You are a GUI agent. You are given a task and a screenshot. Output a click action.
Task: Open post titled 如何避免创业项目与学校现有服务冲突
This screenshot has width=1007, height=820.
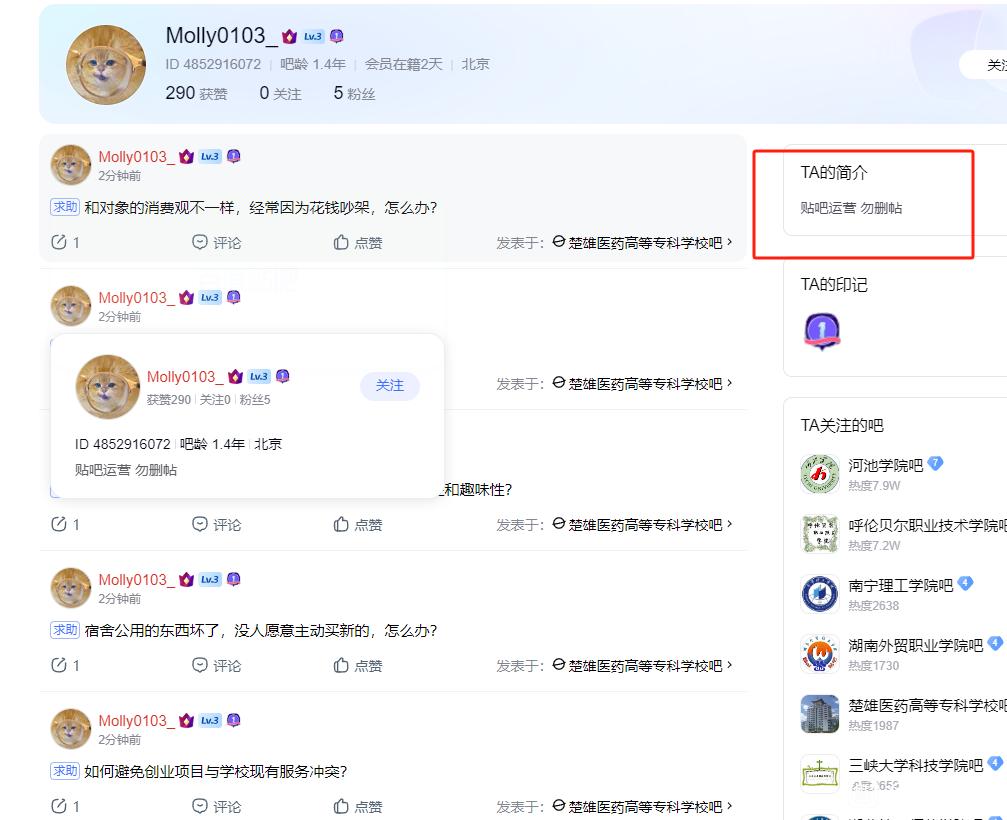215,771
